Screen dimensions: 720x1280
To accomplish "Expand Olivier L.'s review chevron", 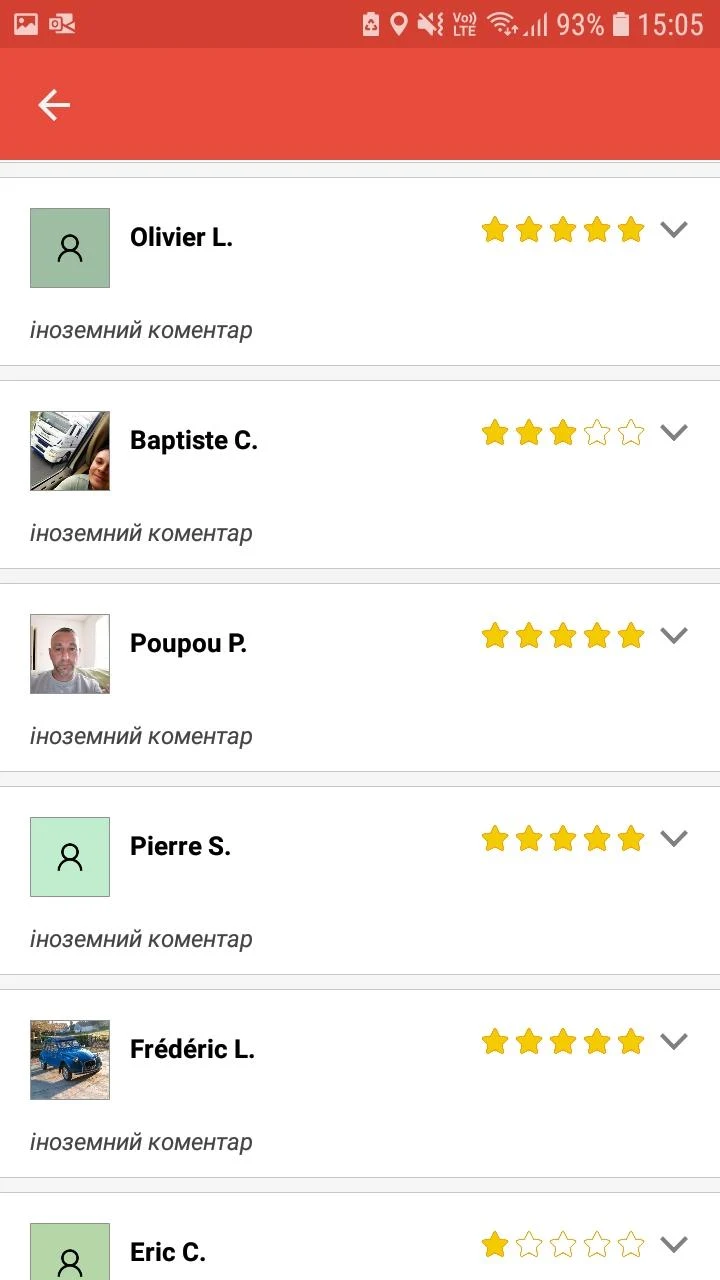I will point(675,230).
